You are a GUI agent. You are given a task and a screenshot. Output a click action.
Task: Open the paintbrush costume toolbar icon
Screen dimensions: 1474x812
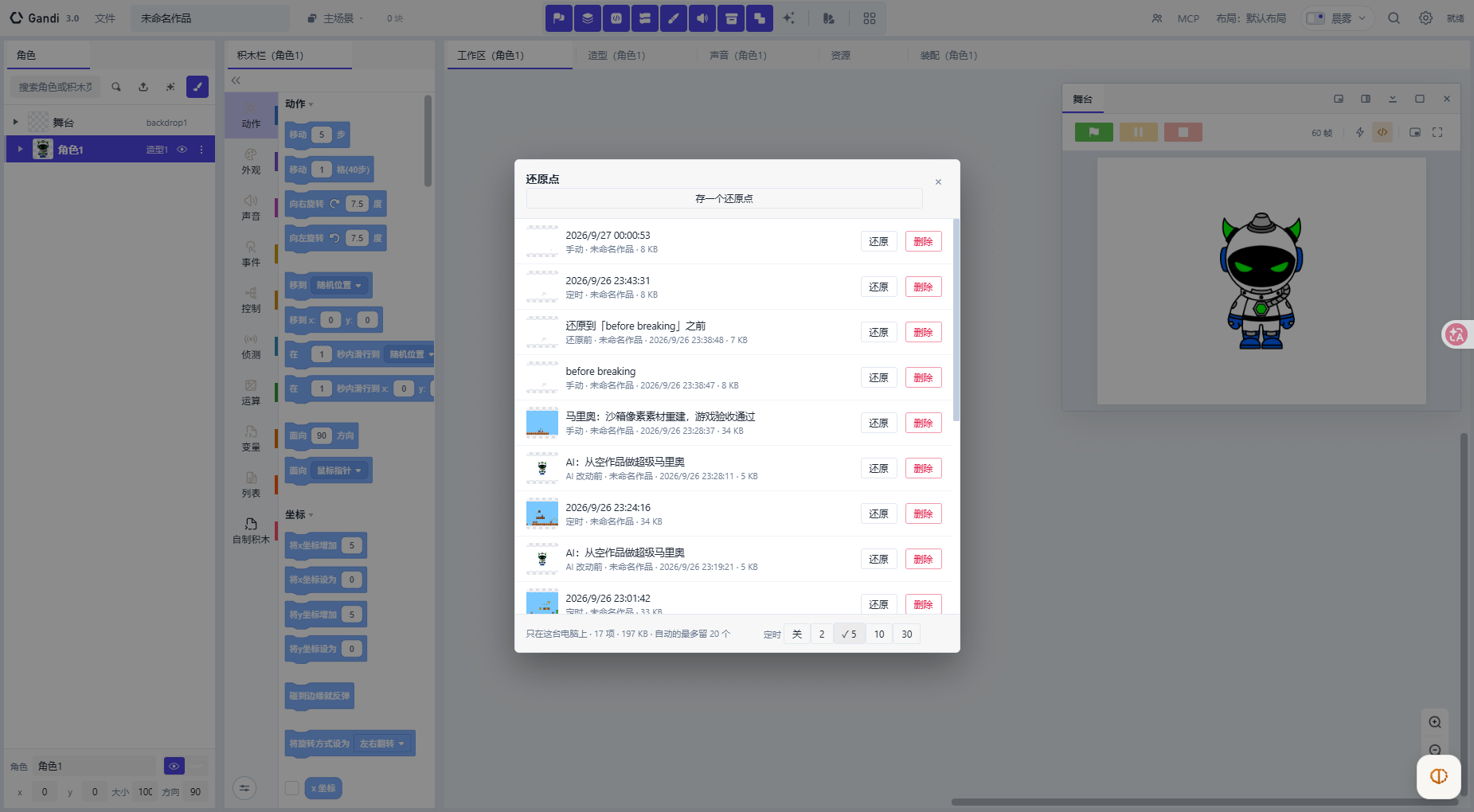674,18
